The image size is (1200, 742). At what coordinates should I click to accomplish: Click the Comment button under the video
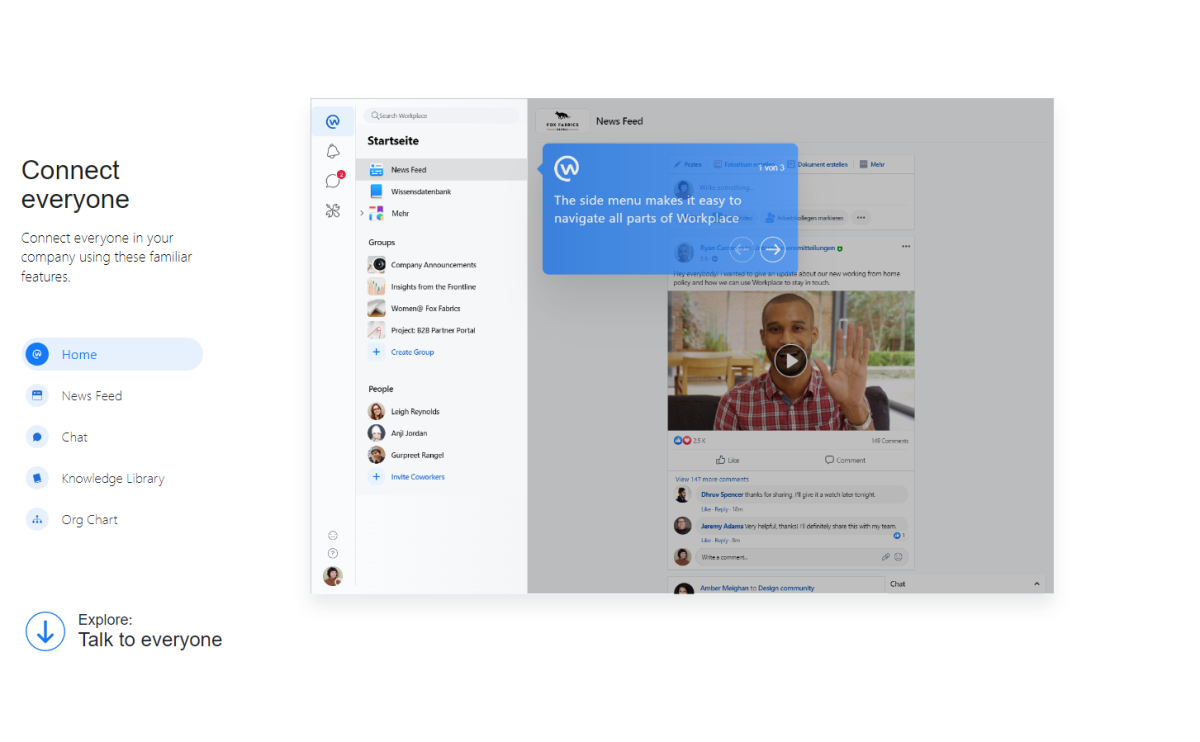845,460
